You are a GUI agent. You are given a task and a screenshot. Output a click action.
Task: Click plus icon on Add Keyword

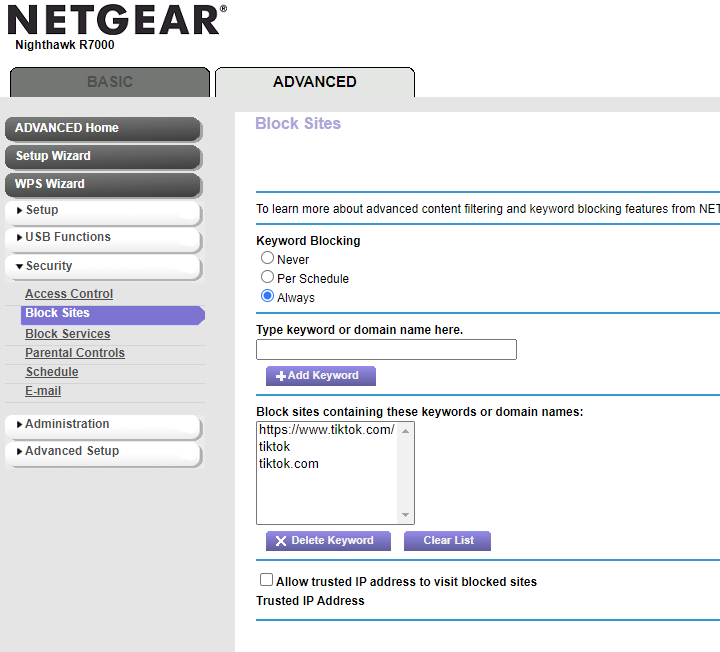pos(281,376)
